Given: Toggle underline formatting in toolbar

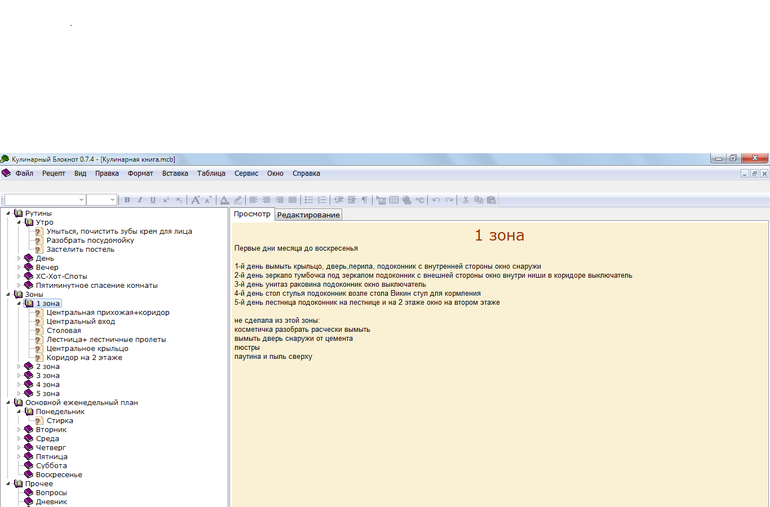Looking at the screenshot, I should (153, 200).
